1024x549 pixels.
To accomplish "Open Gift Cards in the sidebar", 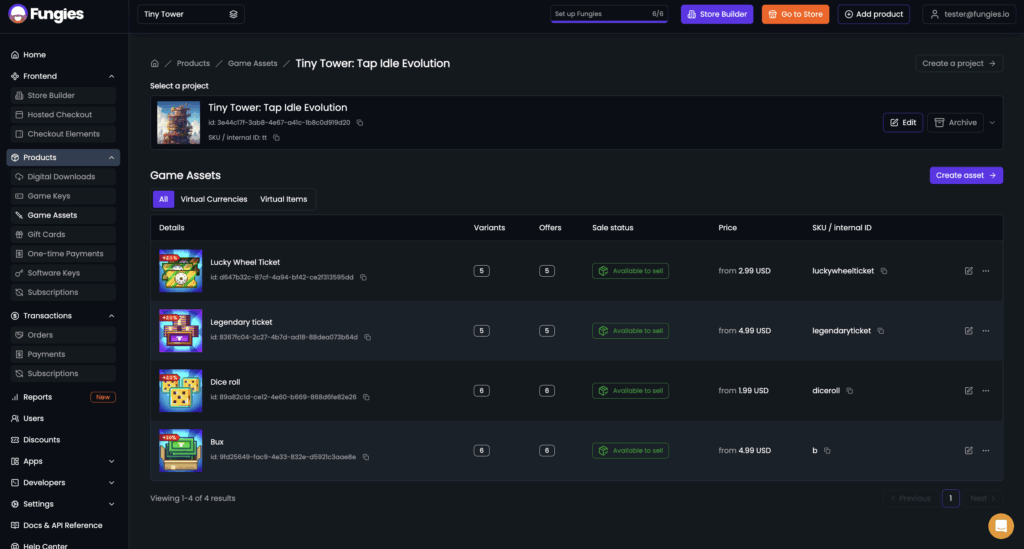I will (63, 234).
